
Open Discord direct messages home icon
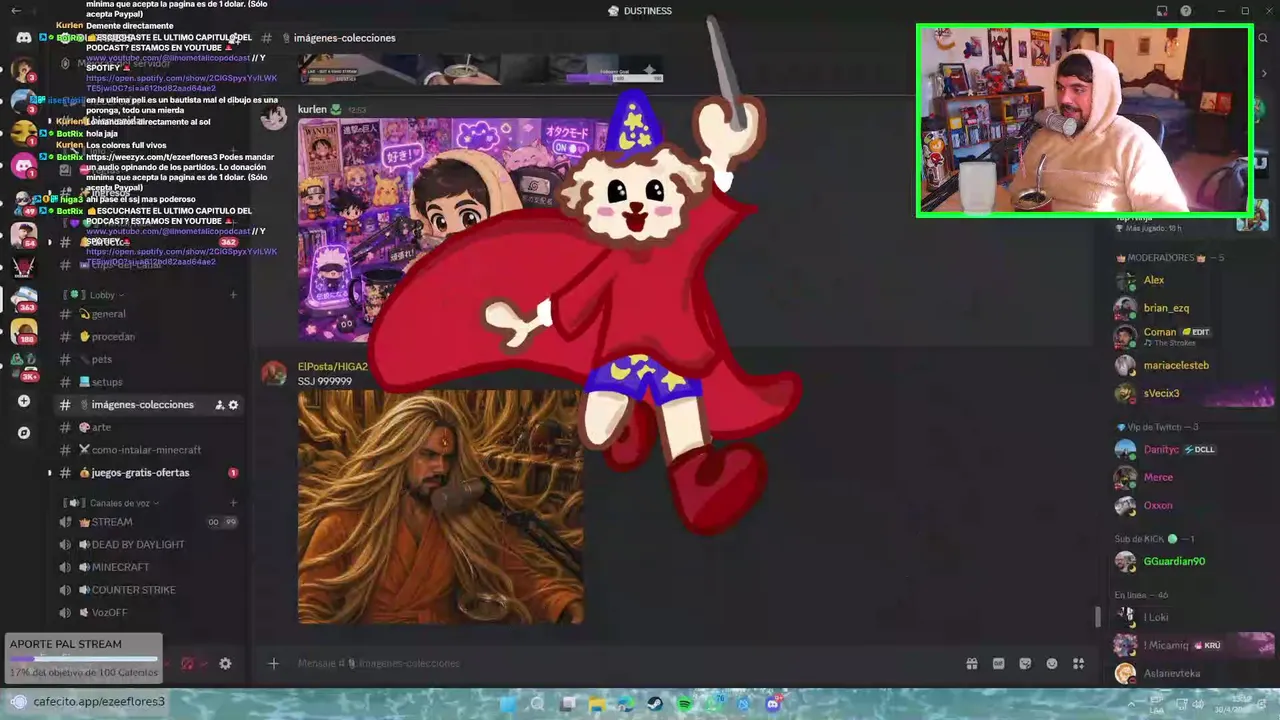(23, 37)
